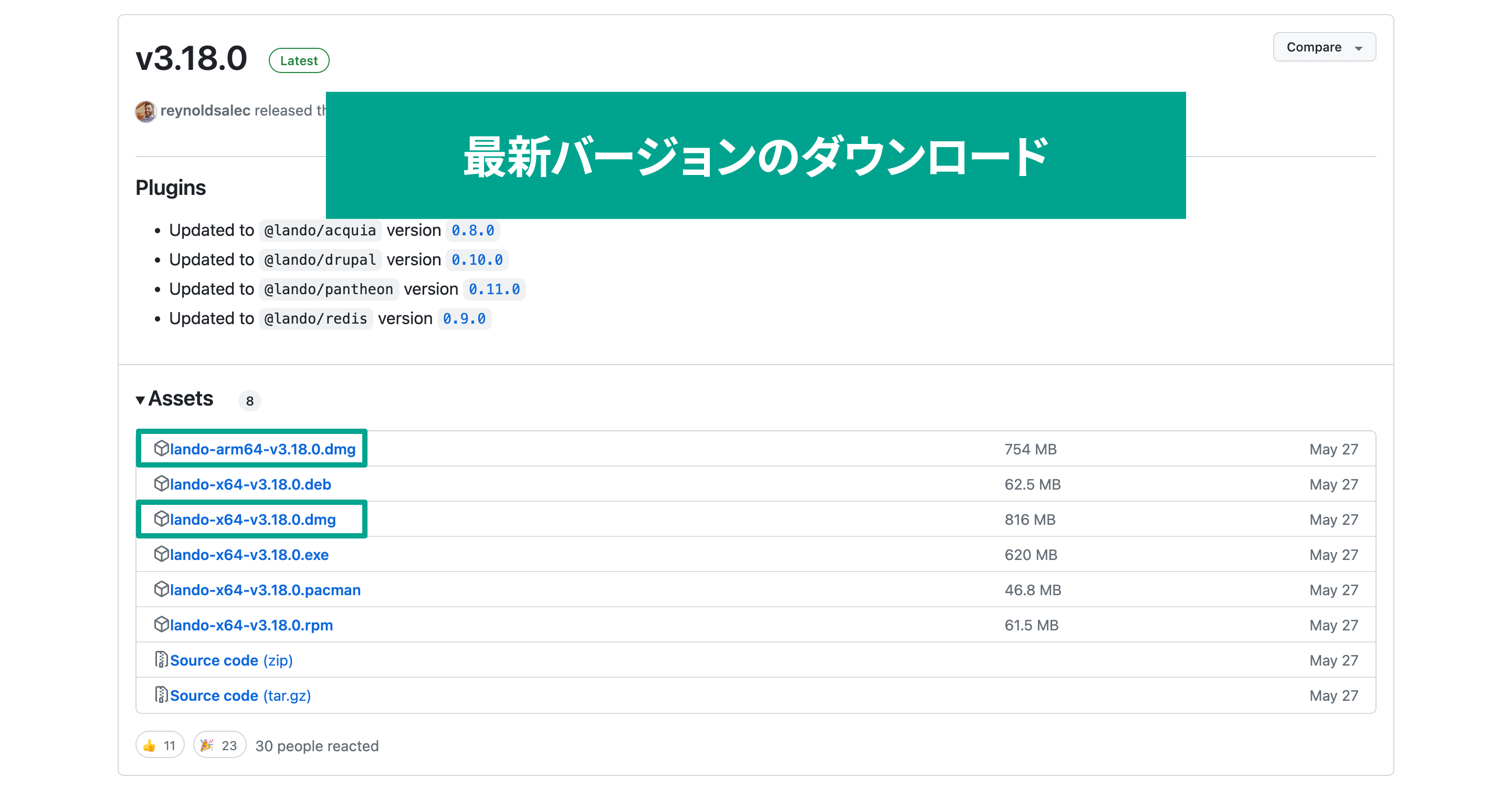The width and height of the screenshot is (1512, 788).
Task: Click the @lando/acquia code label
Action: tap(320, 230)
